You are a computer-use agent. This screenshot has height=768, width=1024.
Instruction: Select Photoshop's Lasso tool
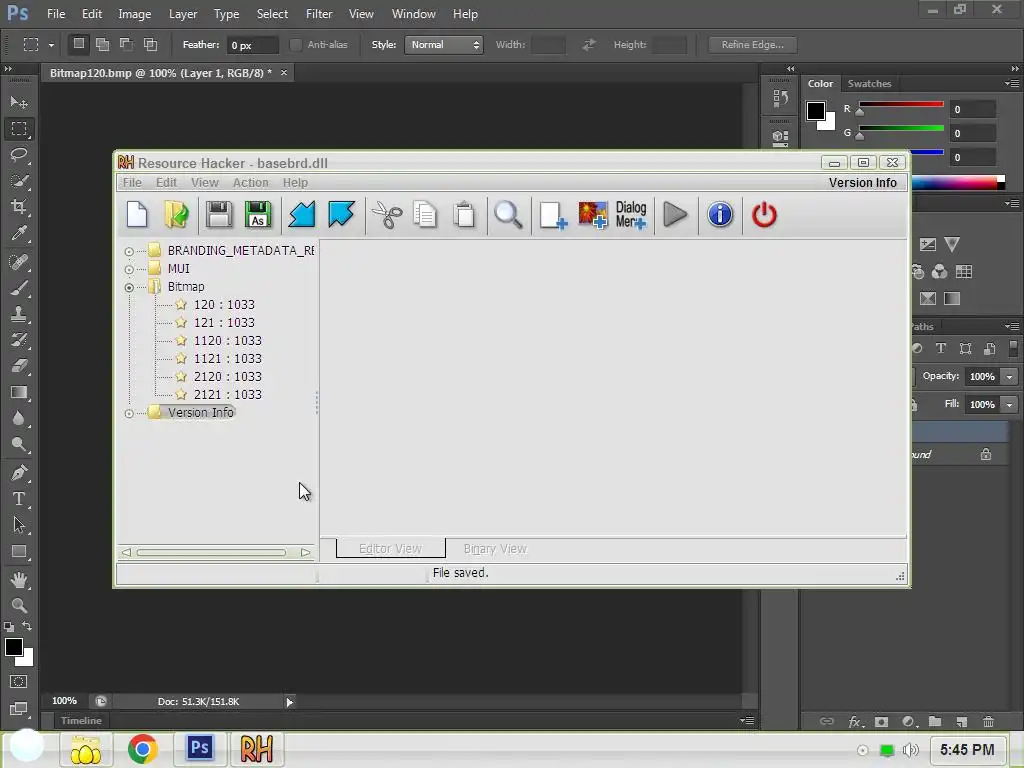(x=19, y=155)
